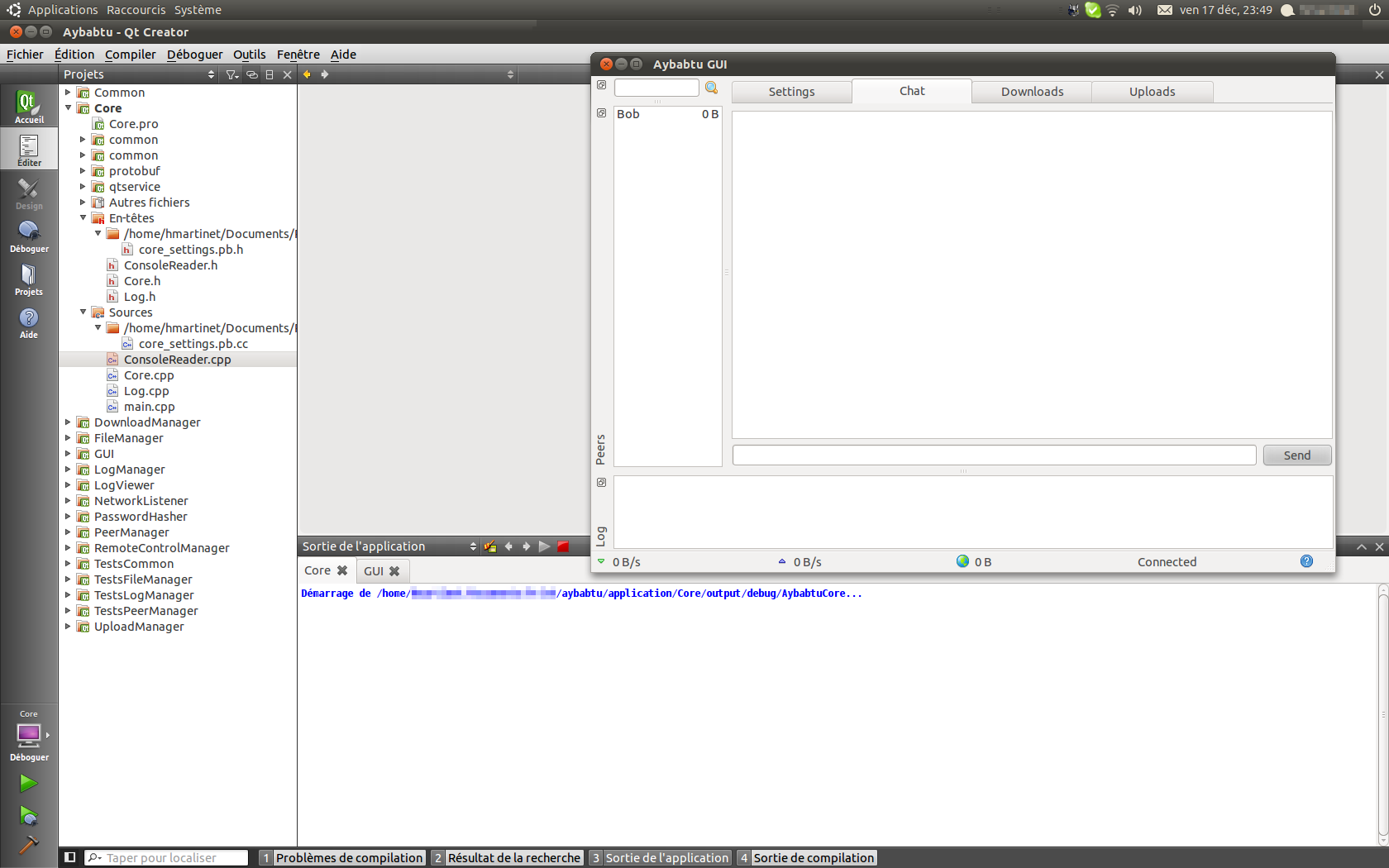Switch to the Downloads tab
Image resolution: width=1389 pixels, height=868 pixels.
pos(1032,92)
